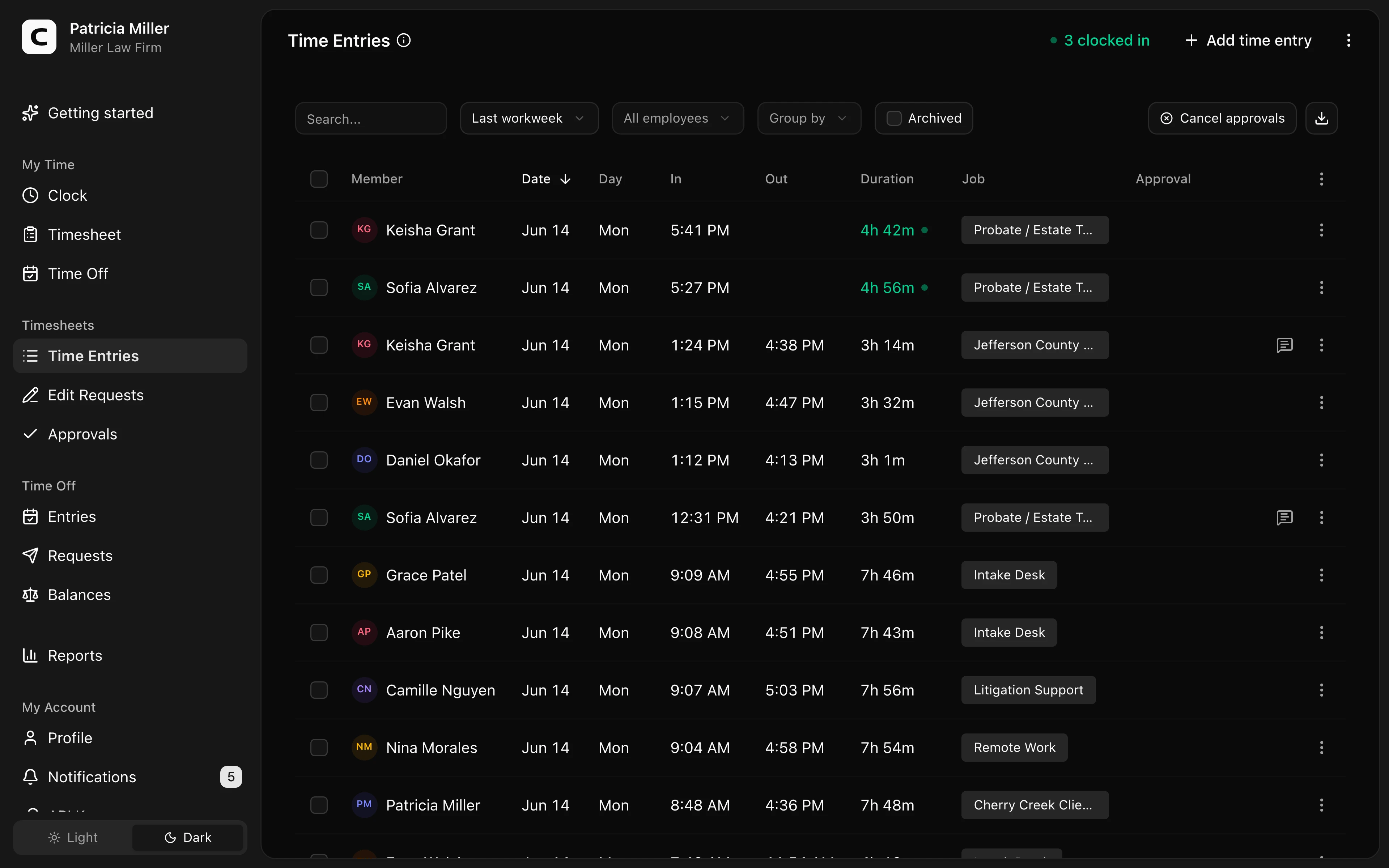Open Timesheet under My Time
Image resolution: width=1389 pixels, height=868 pixels.
(130, 234)
